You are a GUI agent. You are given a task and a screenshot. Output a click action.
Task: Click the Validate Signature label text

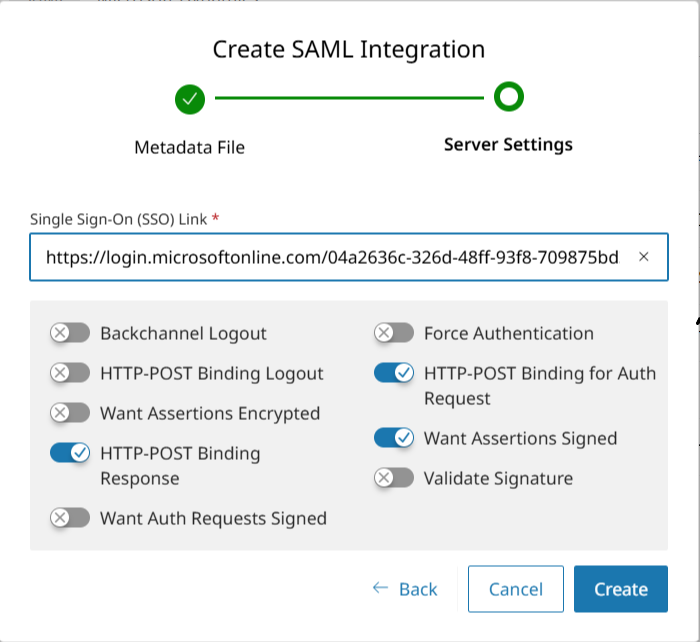point(498,479)
